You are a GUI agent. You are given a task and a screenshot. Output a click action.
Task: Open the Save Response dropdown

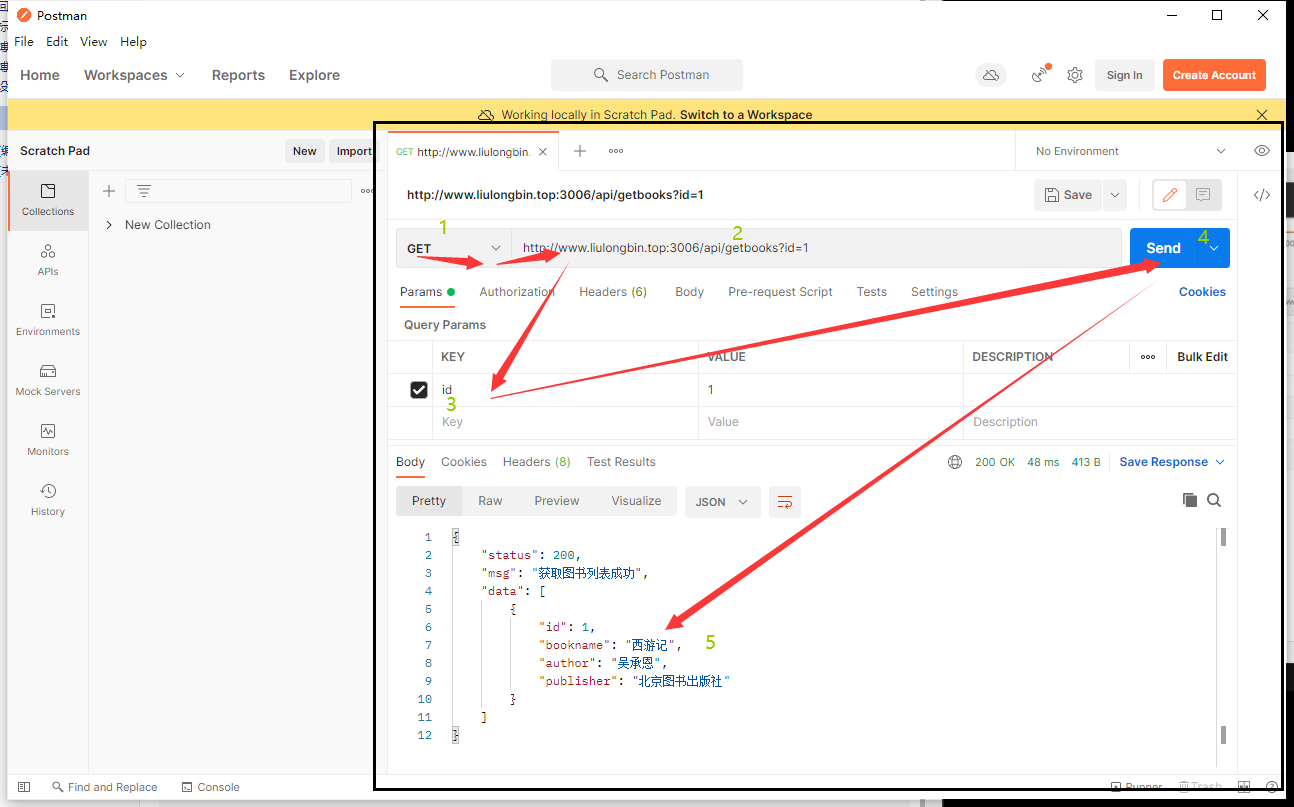pyautogui.click(x=1171, y=462)
